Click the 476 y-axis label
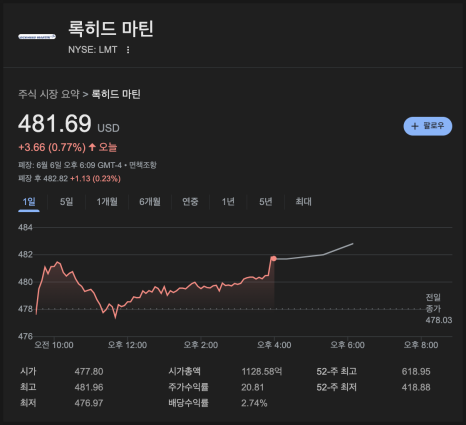The height and width of the screenshot is (425, 466). (25, 336)
